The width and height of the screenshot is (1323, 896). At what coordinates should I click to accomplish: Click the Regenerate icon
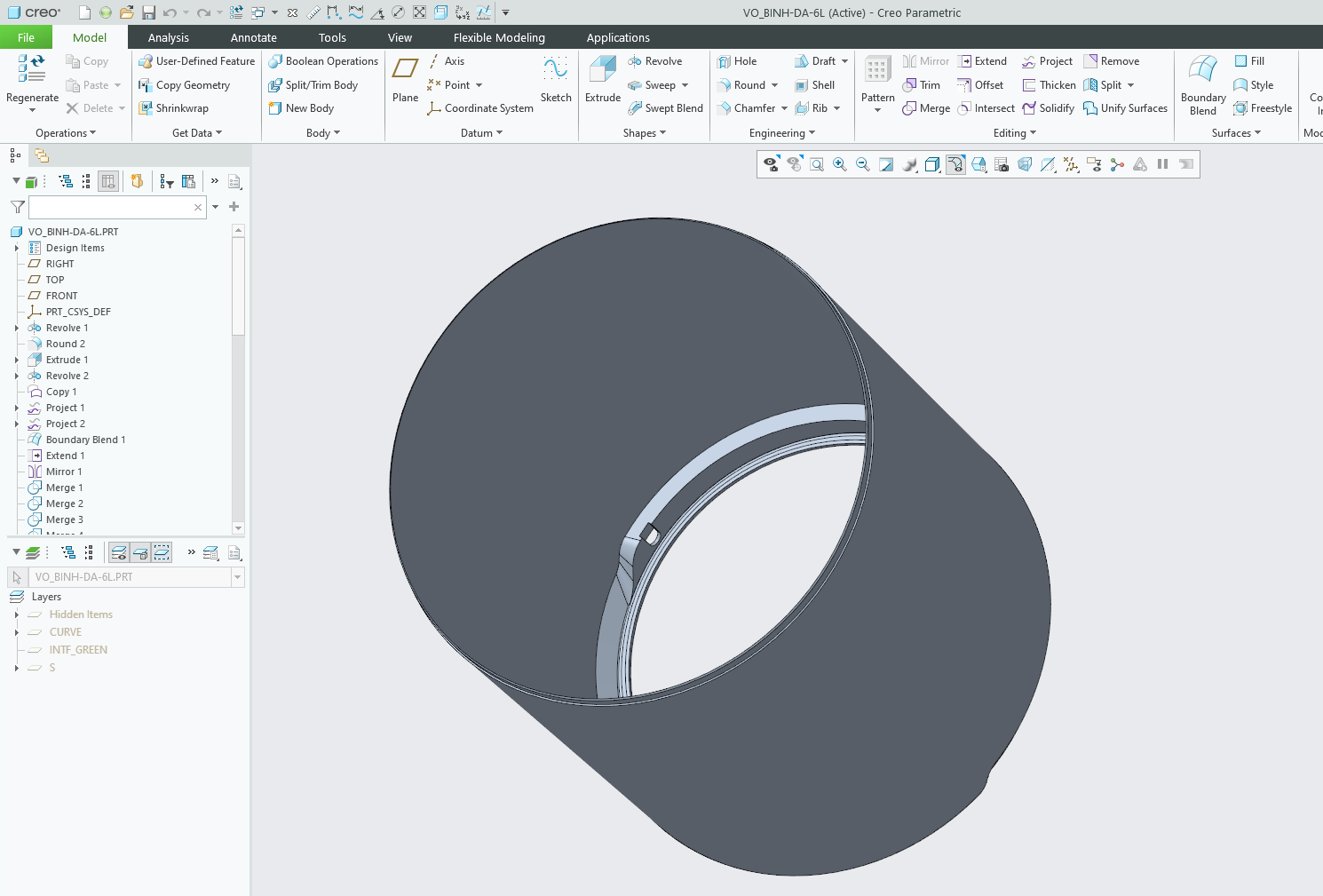coord(32,69)
